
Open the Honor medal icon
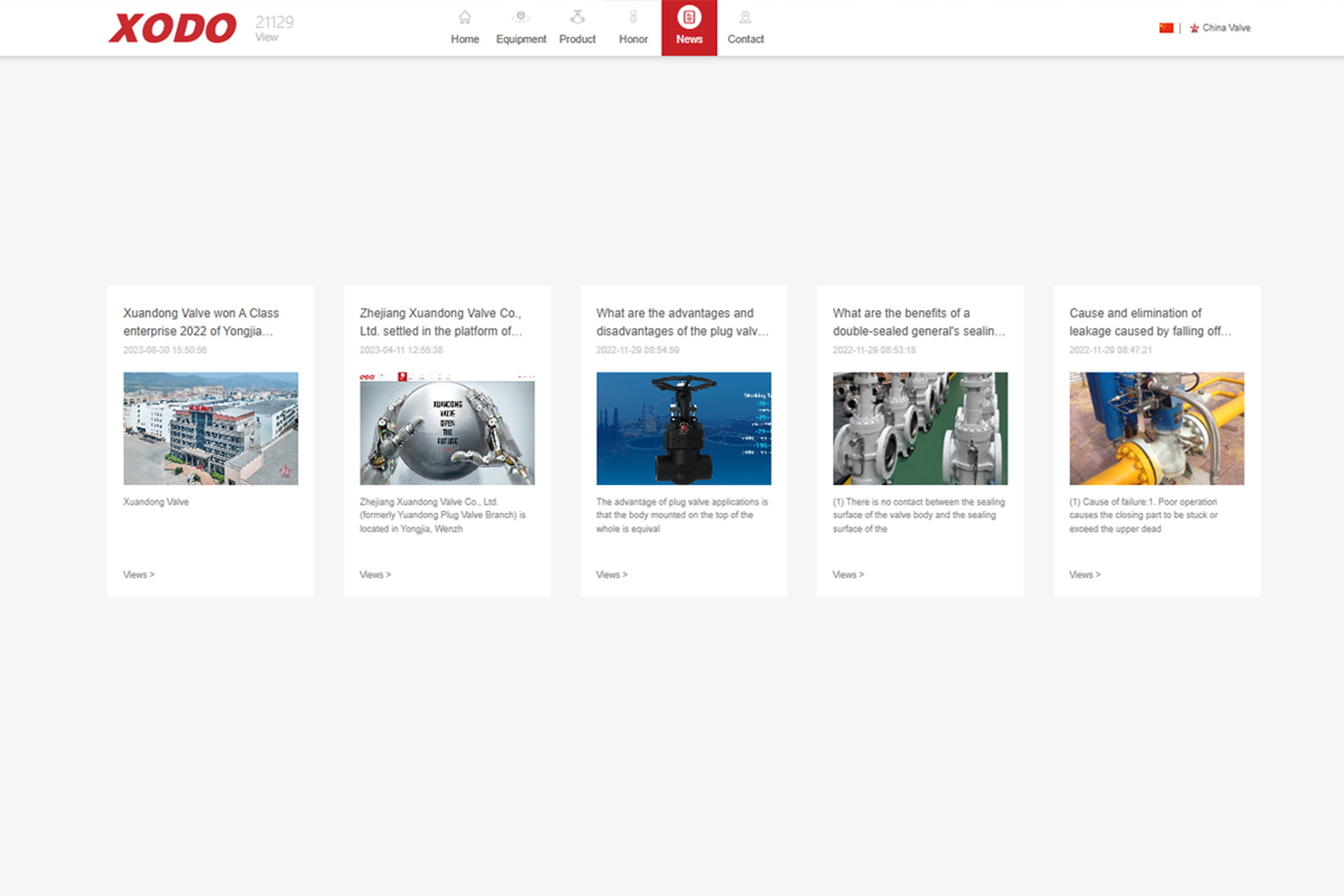(x=633, y=17)
